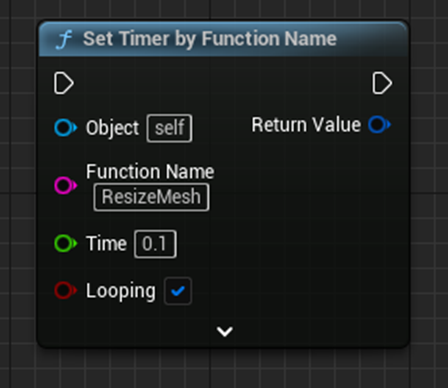This screenshot has height=388, width=448.
Task: Click the ResizeMesh function name field
Action: point(151,197)
